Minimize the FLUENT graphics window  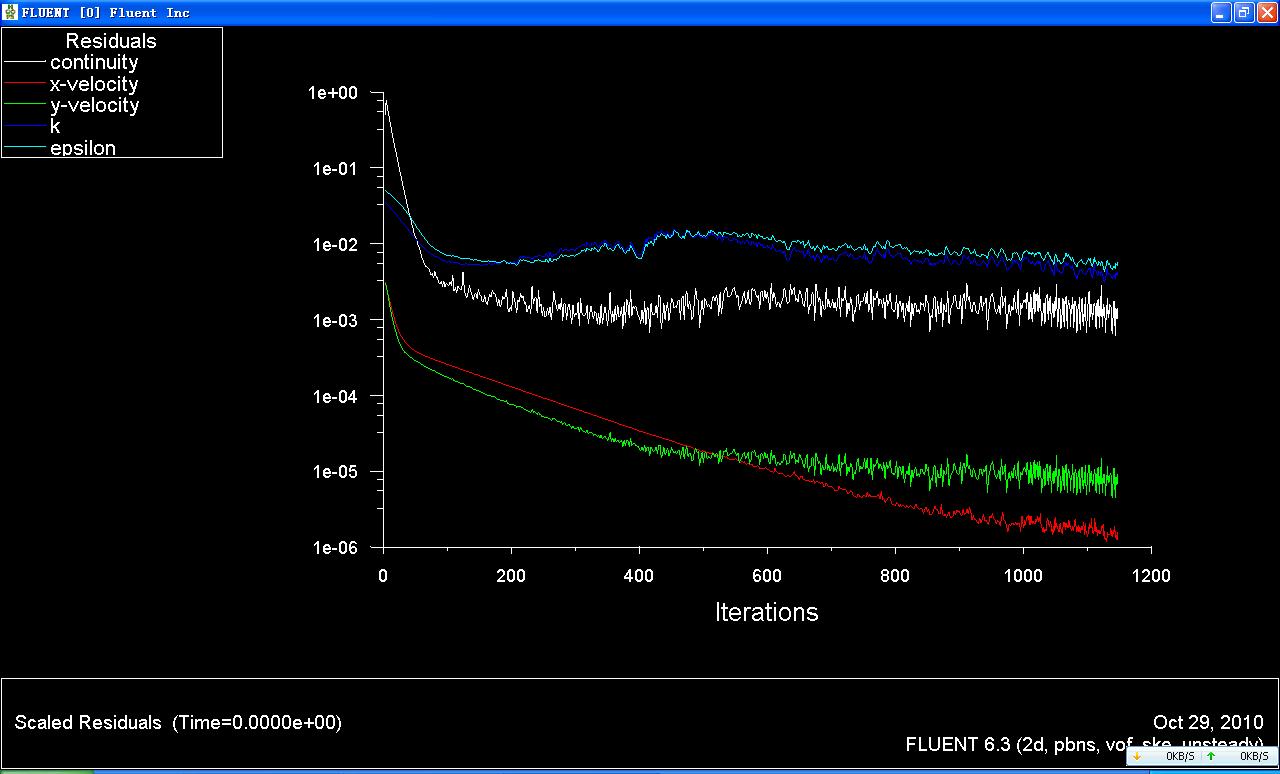pyautogui.click(x=1221, y=12)
